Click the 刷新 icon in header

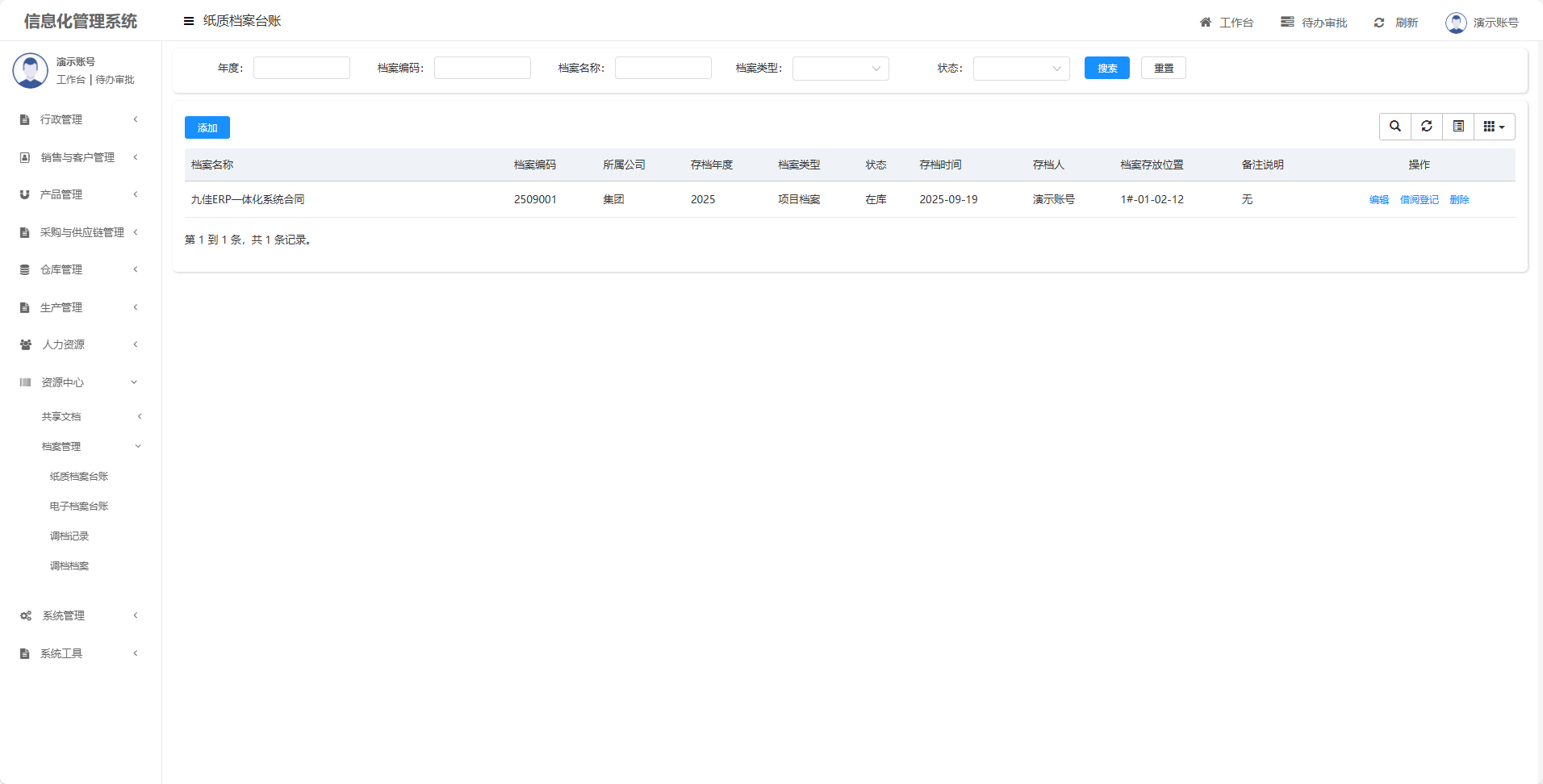point(1379,23)
